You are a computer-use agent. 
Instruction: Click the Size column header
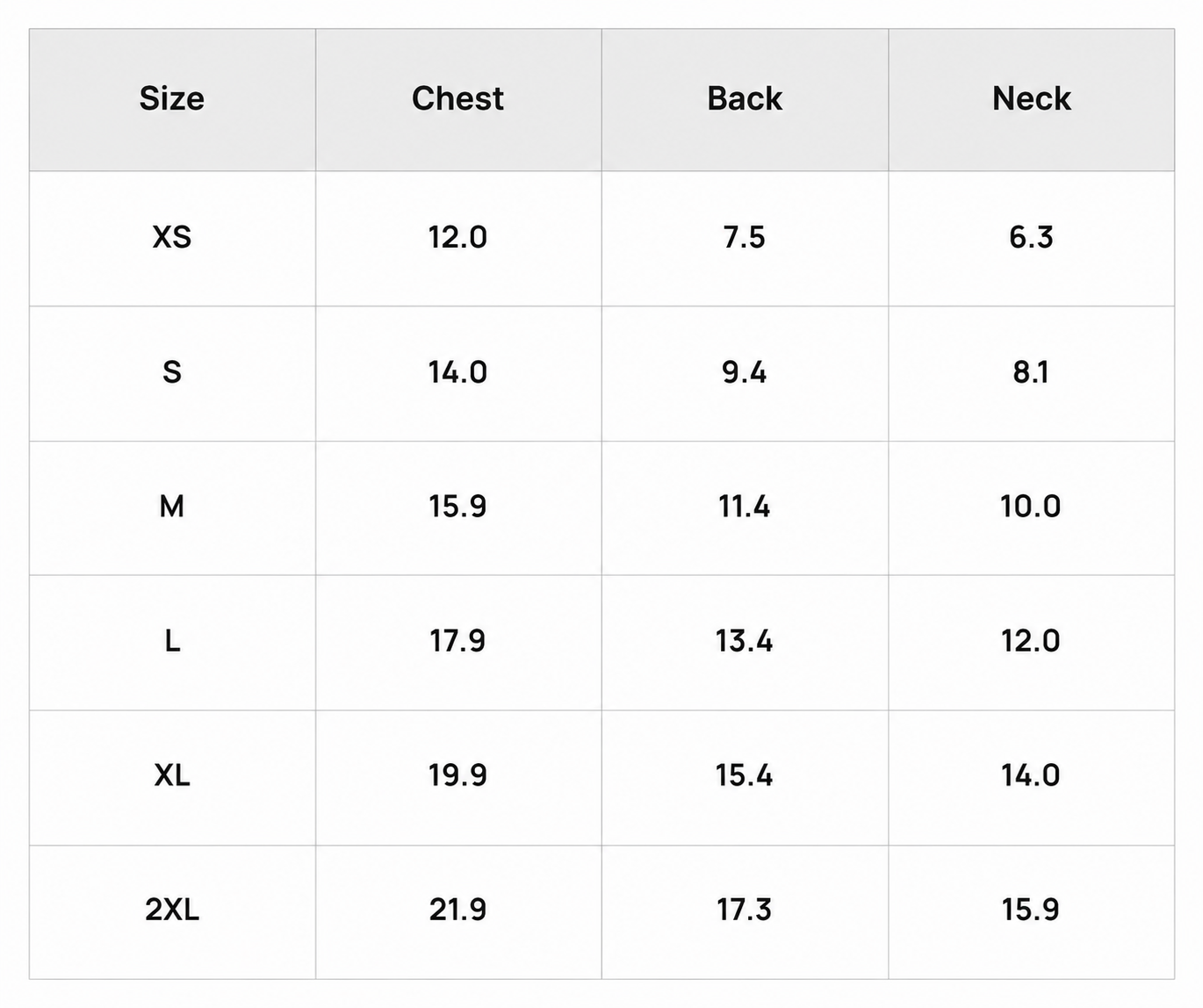pos(172,98)
